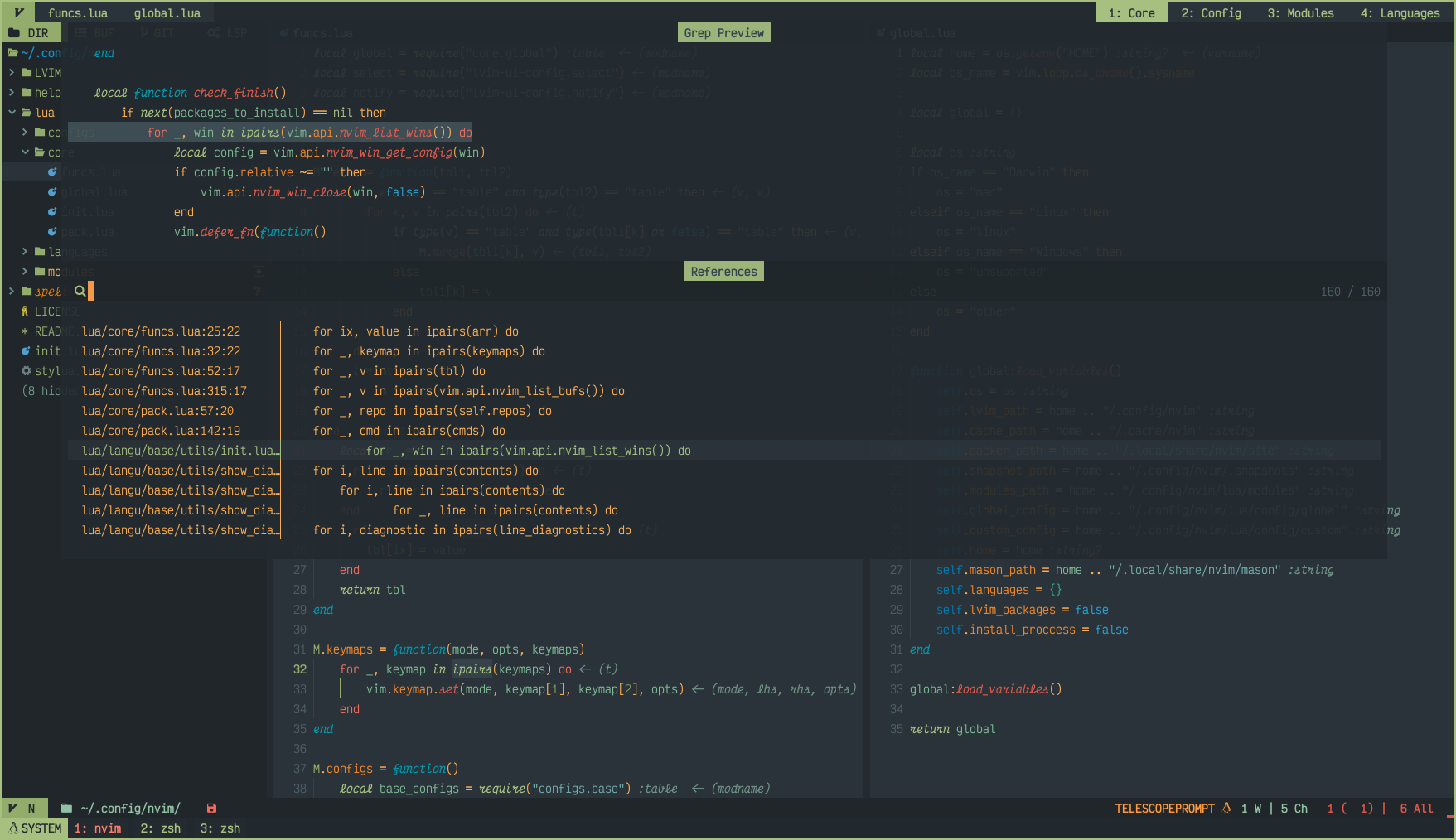
Task: Expand the spell folder chevron
Action: pos(12,292)
